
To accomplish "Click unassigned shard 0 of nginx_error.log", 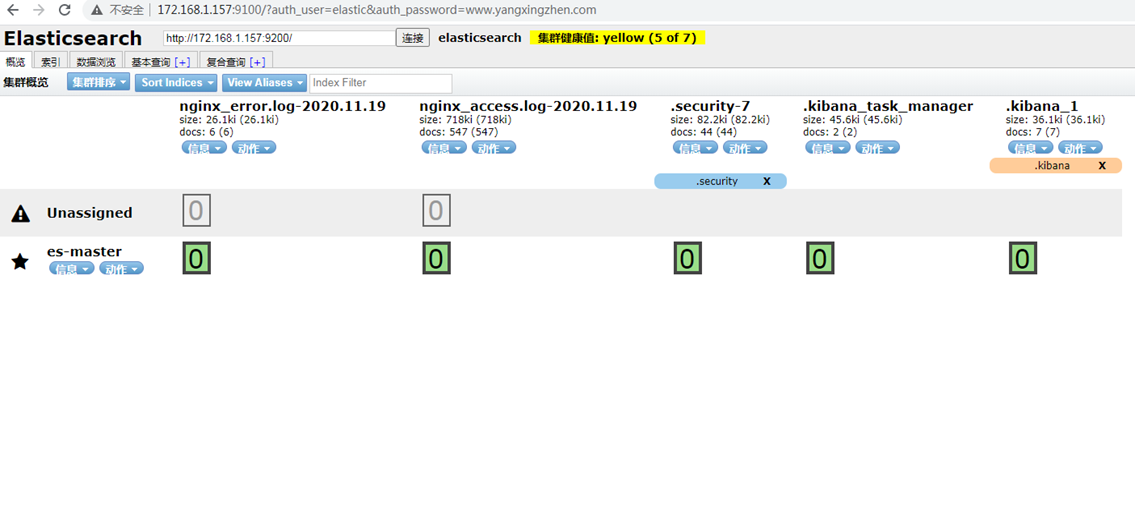I will (196, 211).
